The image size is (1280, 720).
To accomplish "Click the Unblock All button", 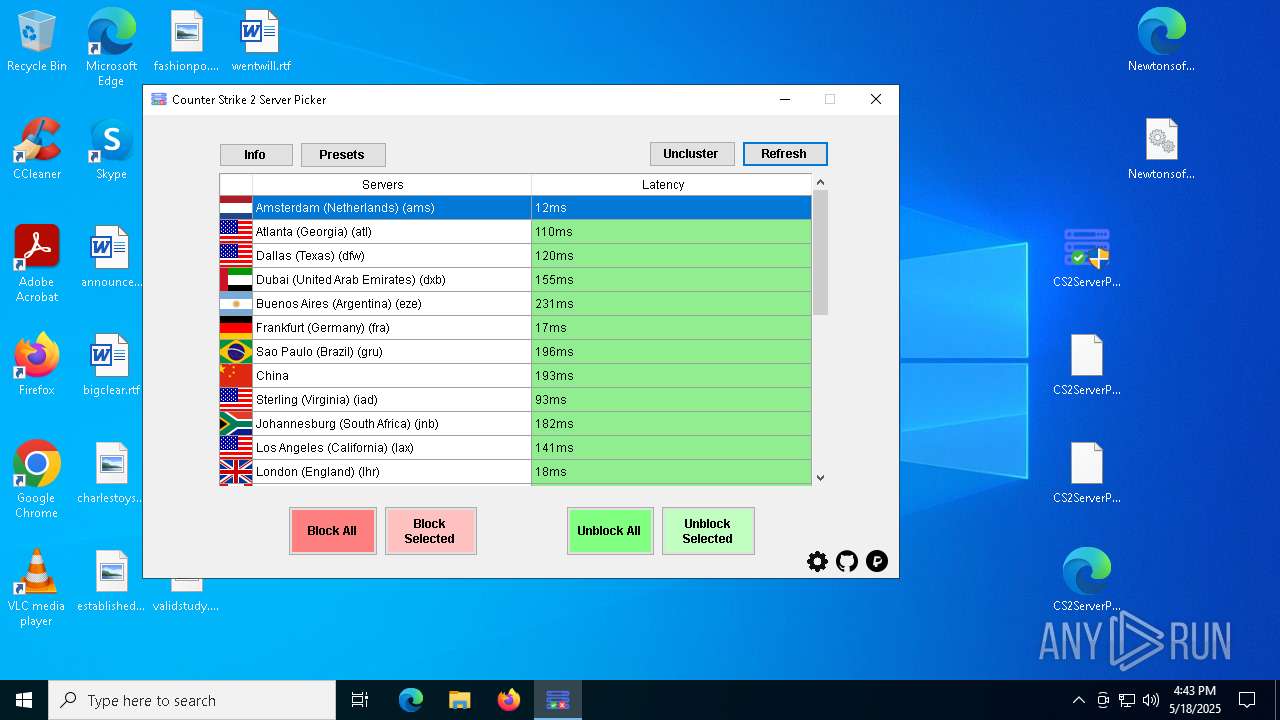I will (x=609, y=531).
